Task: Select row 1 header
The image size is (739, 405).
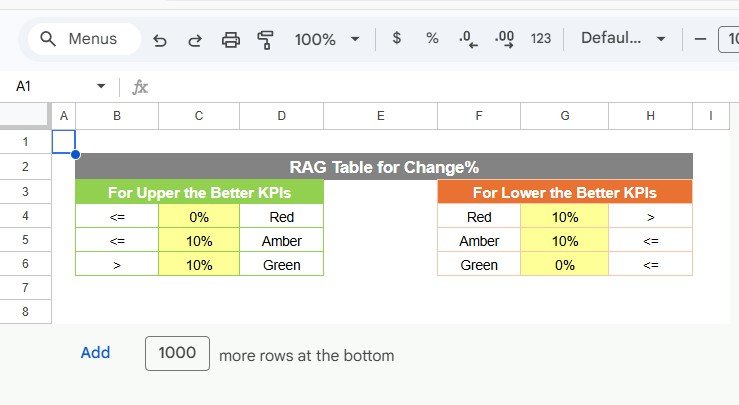Action: pos(25,142)
